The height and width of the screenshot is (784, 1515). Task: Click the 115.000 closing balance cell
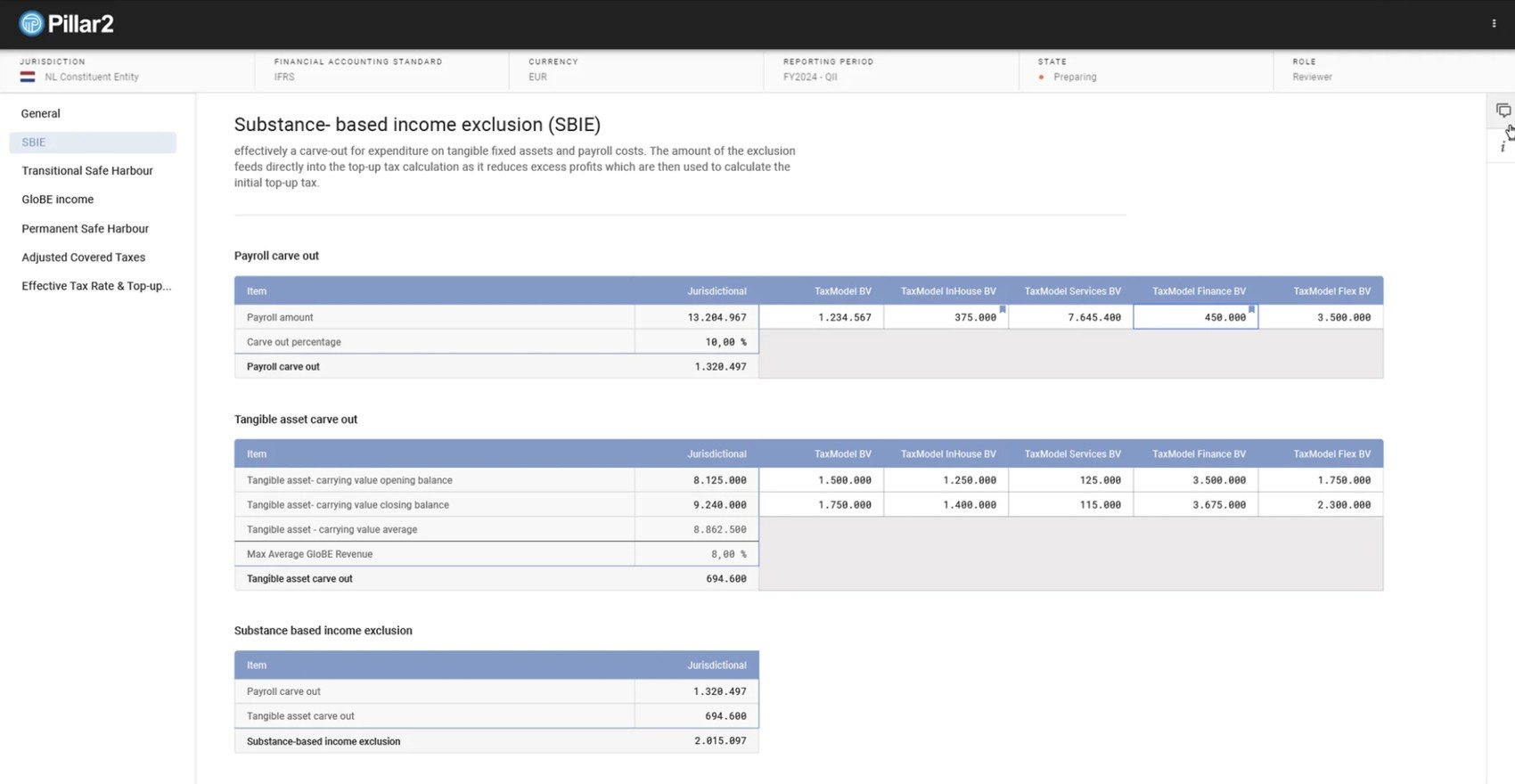point(1071,505)
